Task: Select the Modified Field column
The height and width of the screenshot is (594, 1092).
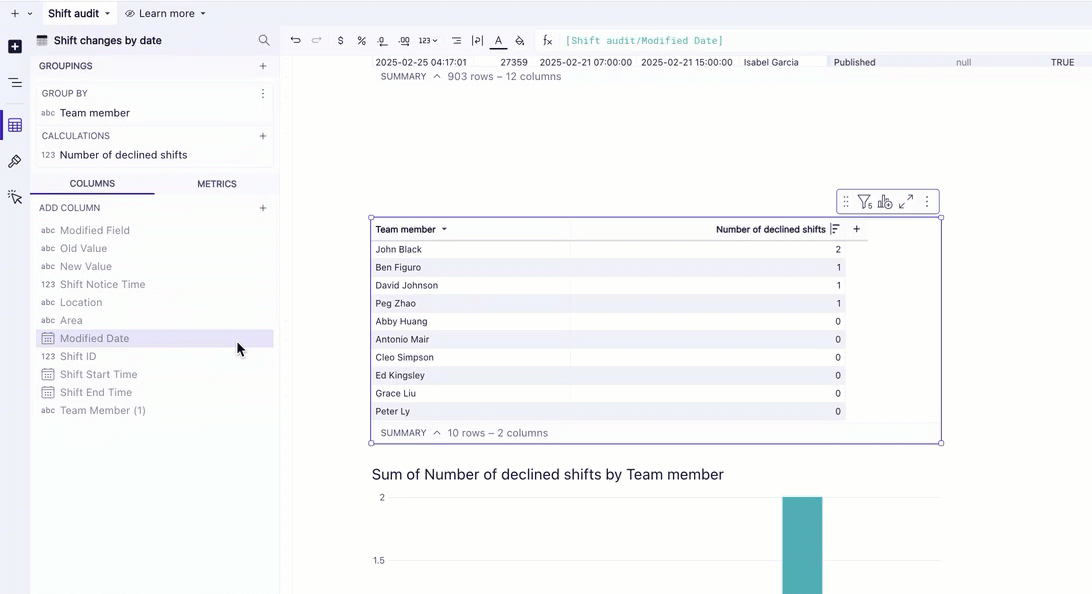Action: coord(155,230)
